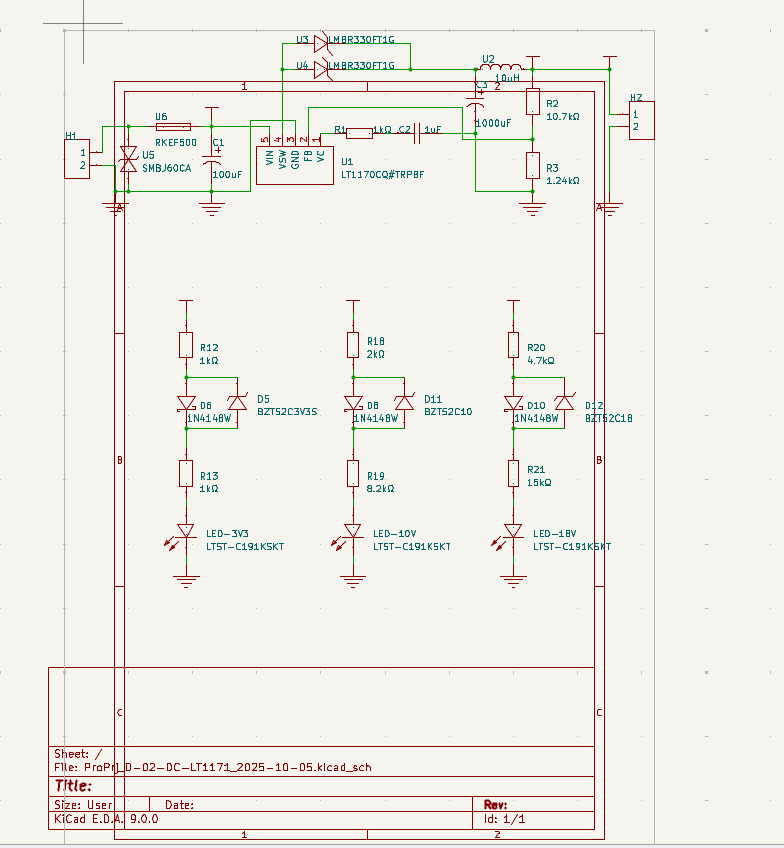Screen dimensions: 784x848
Task: Select the LED-3V3 LED symbol
Action: tap(186, 532)
